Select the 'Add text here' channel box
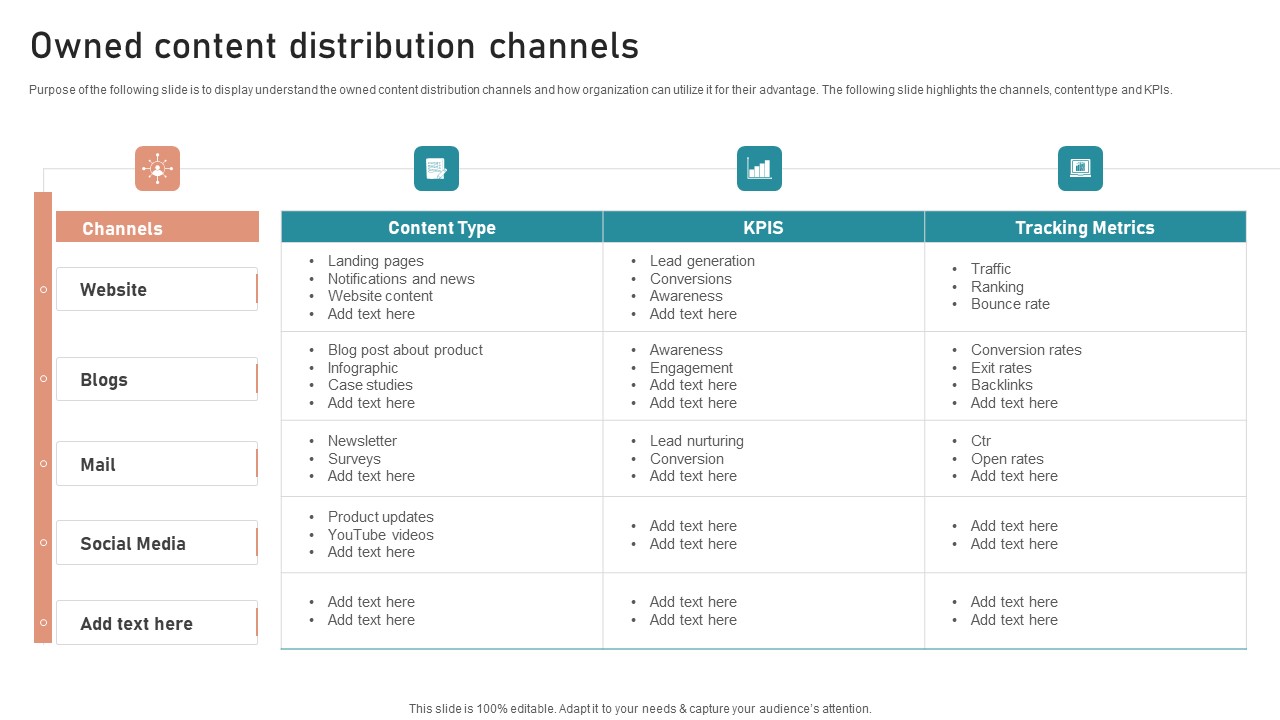This screenshot has height=720, width=1280. pyautogui.click(x=157, y=623)
